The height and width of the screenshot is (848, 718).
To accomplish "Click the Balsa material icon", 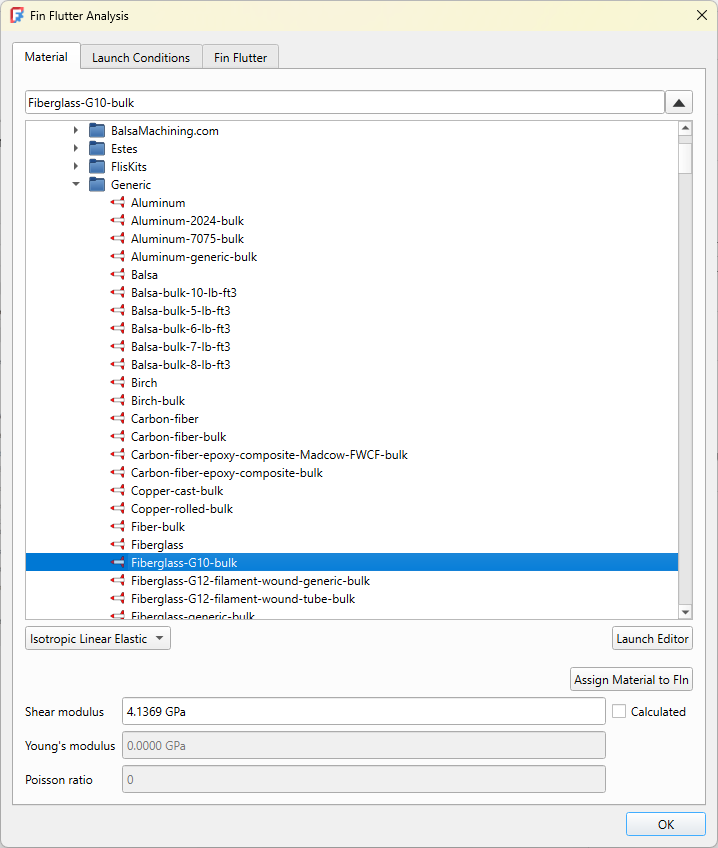I will 117,275.
